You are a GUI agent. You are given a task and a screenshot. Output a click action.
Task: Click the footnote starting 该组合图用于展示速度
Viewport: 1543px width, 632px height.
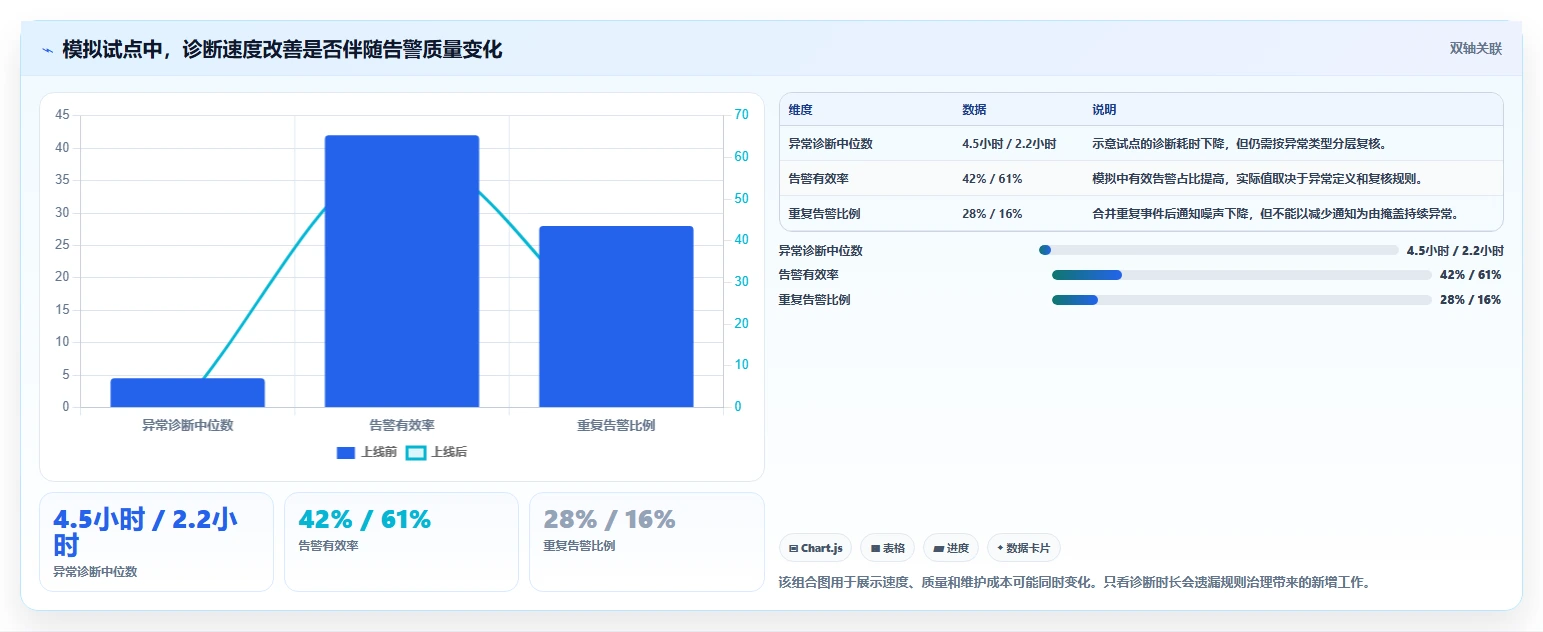click(1073, 582)
